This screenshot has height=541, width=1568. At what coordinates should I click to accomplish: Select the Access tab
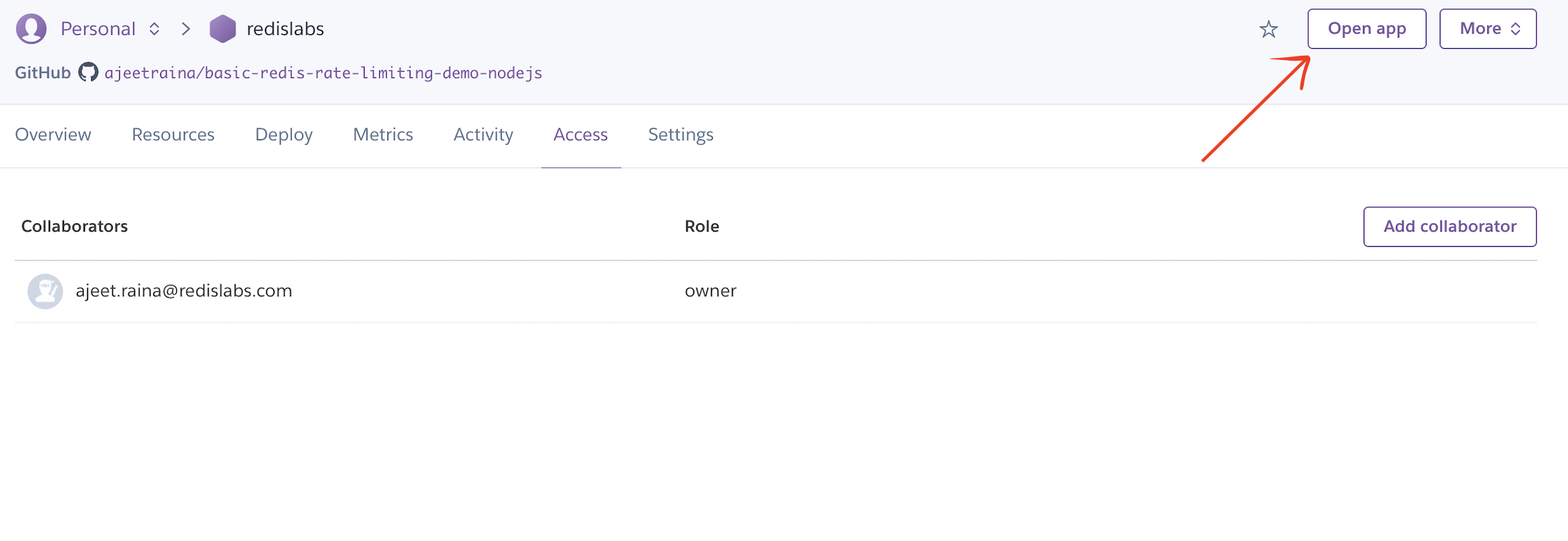tap(581, 135)
